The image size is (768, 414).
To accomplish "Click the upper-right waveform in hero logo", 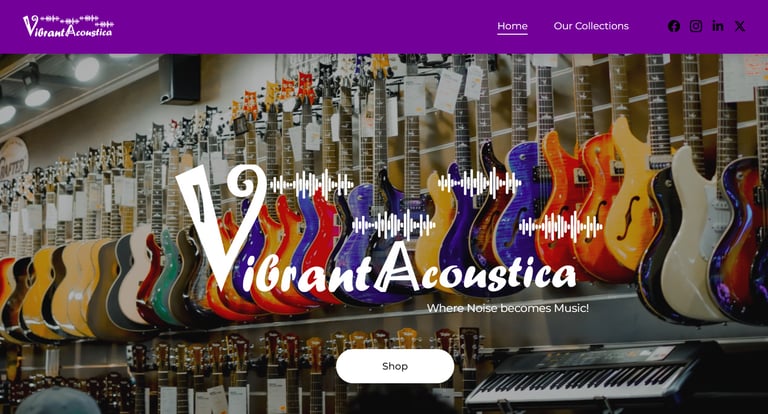I will tap(480, 183).
